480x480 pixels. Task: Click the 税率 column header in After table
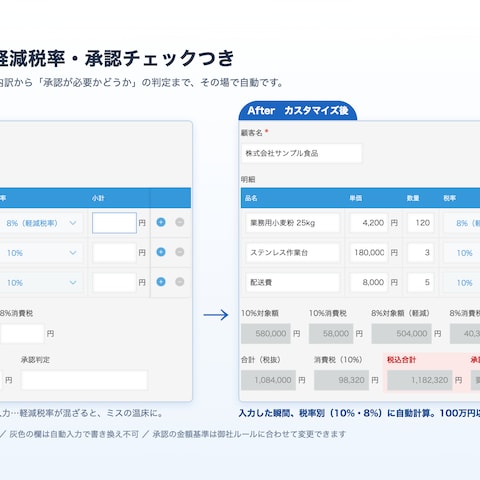click(x=450, y=198)
